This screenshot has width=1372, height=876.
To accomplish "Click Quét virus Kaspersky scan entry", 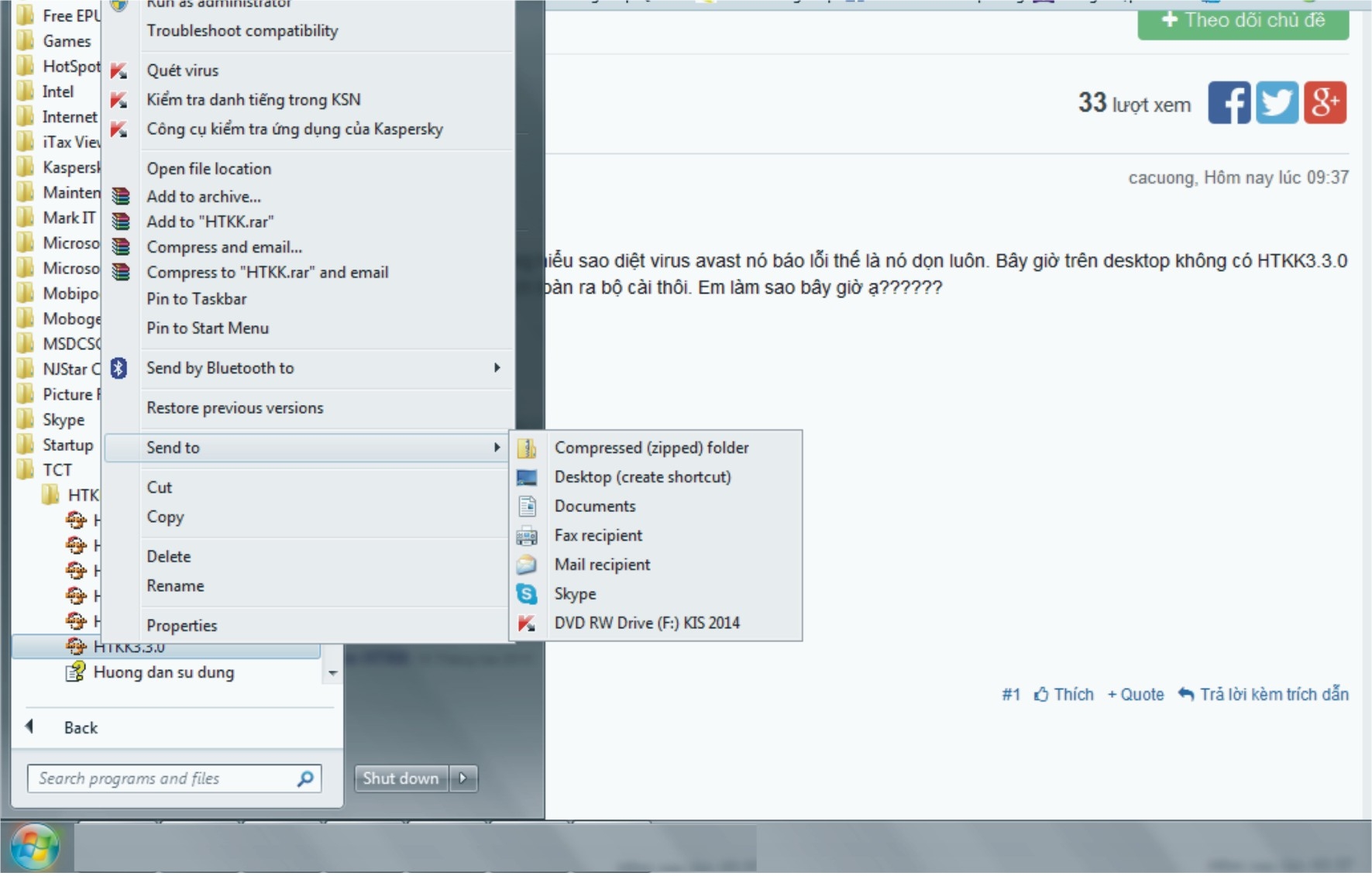I will tap(183, 70).
